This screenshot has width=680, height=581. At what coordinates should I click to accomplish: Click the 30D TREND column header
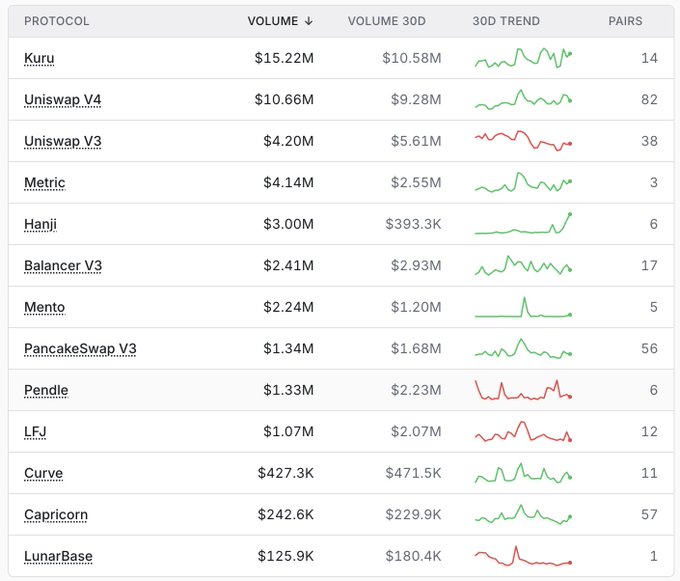pos(506,21)
